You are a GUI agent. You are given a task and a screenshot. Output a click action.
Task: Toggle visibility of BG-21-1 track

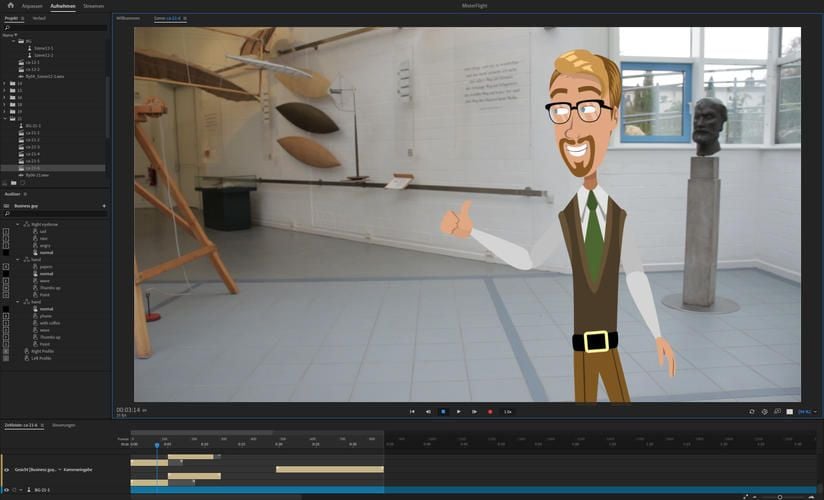click(6, 490)
